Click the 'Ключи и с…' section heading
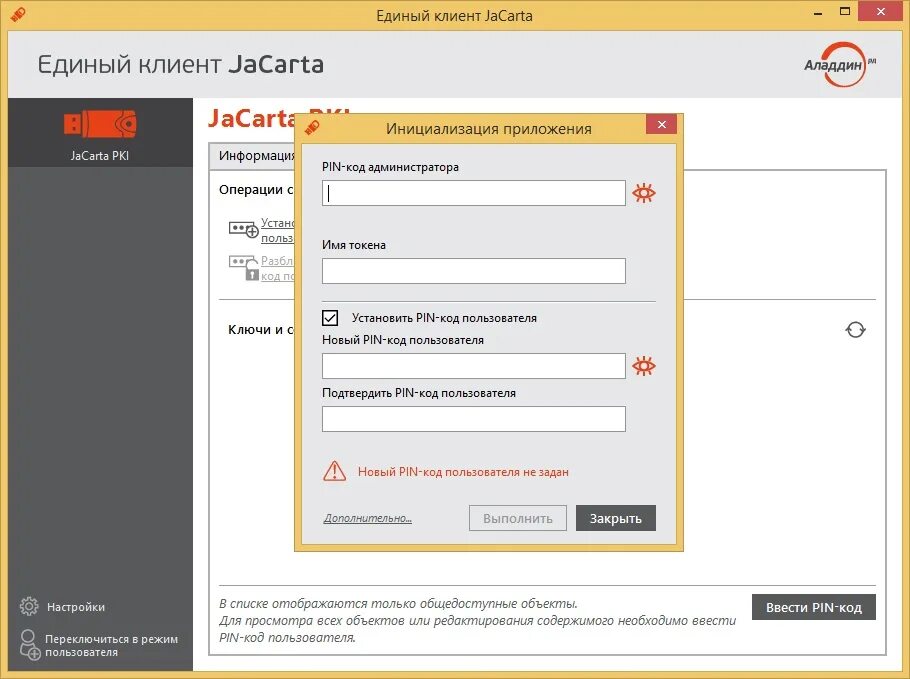Screen dimensions: 910x679 point(261,330)
